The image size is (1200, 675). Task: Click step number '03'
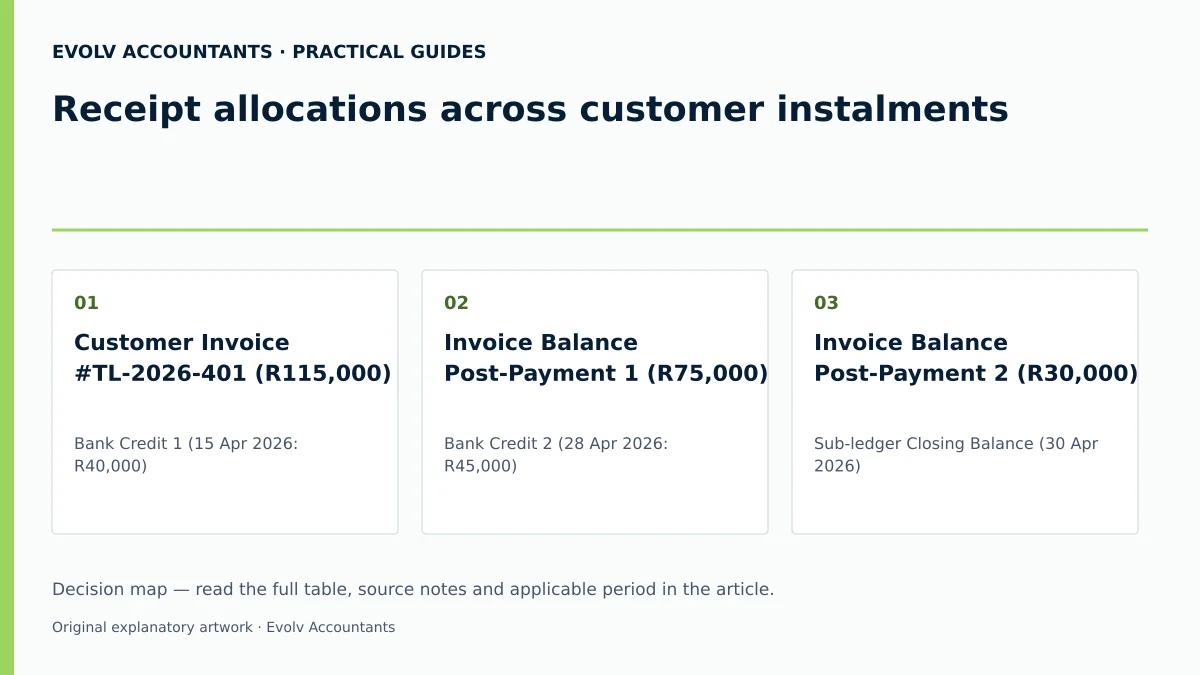coord(826,303)
